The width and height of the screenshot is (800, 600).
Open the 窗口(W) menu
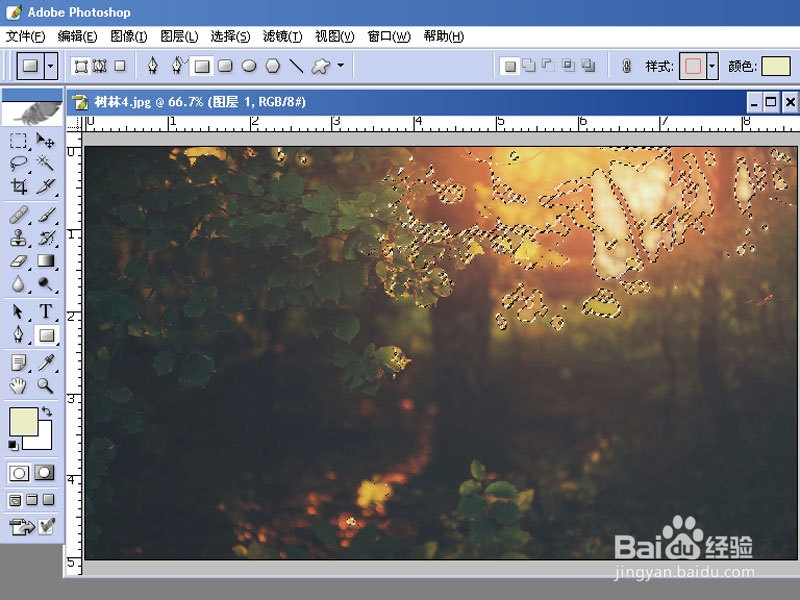point(389,36)
